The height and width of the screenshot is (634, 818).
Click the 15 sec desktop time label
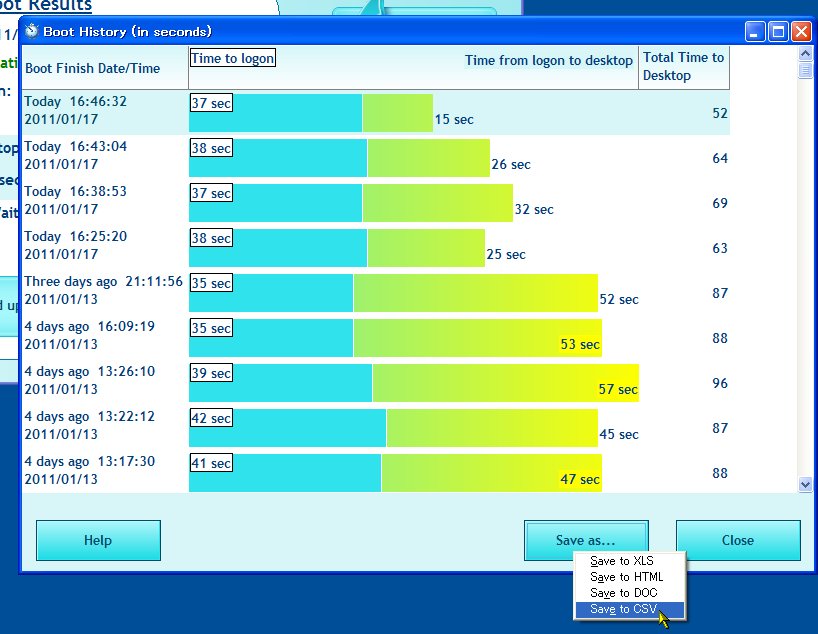pyautogui.click(x=454, y=119)
